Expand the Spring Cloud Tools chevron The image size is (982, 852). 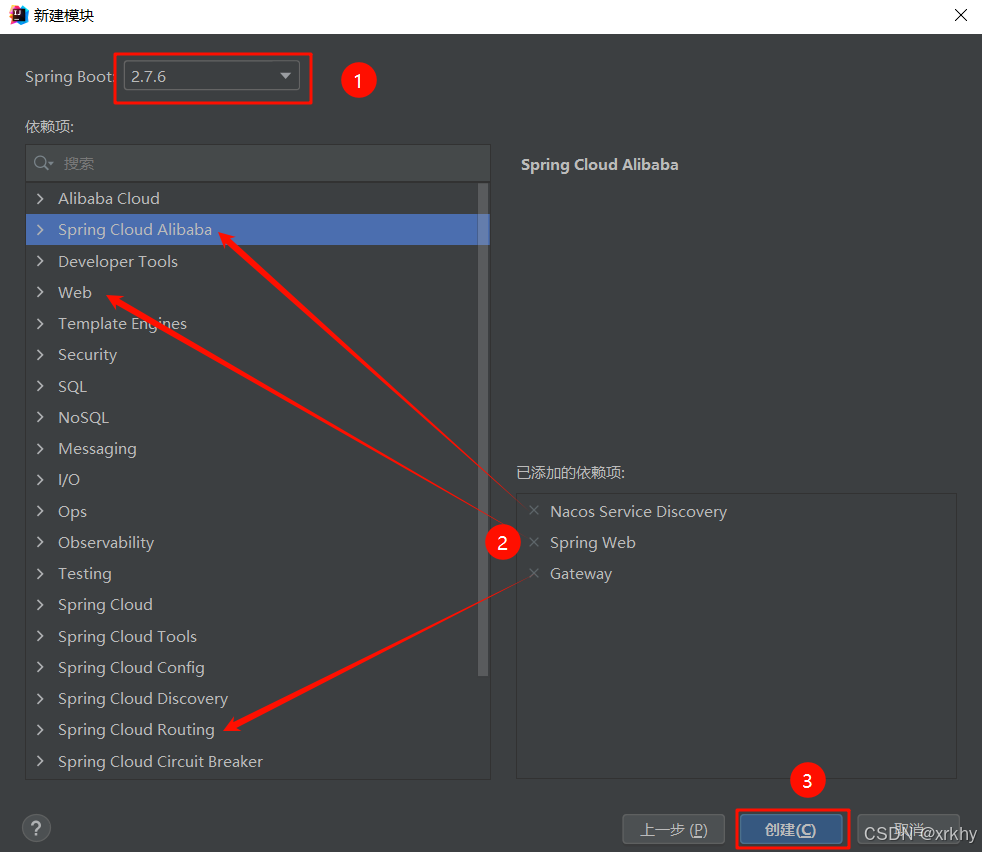40,636
